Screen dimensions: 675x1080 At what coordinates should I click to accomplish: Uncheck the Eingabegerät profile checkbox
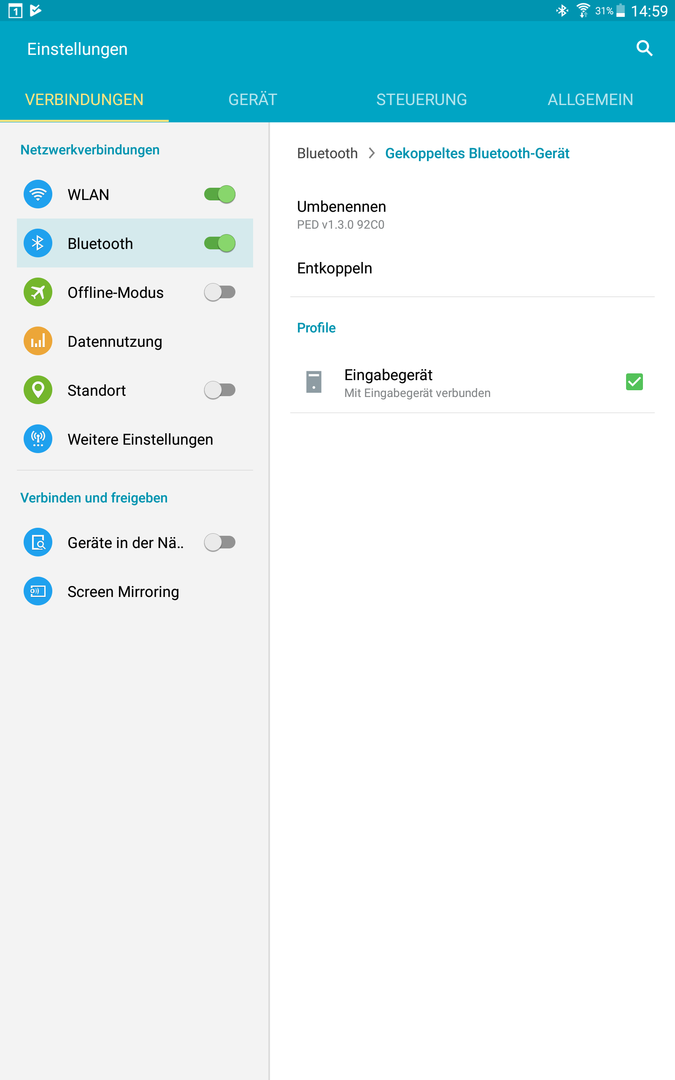click(634, 382)
